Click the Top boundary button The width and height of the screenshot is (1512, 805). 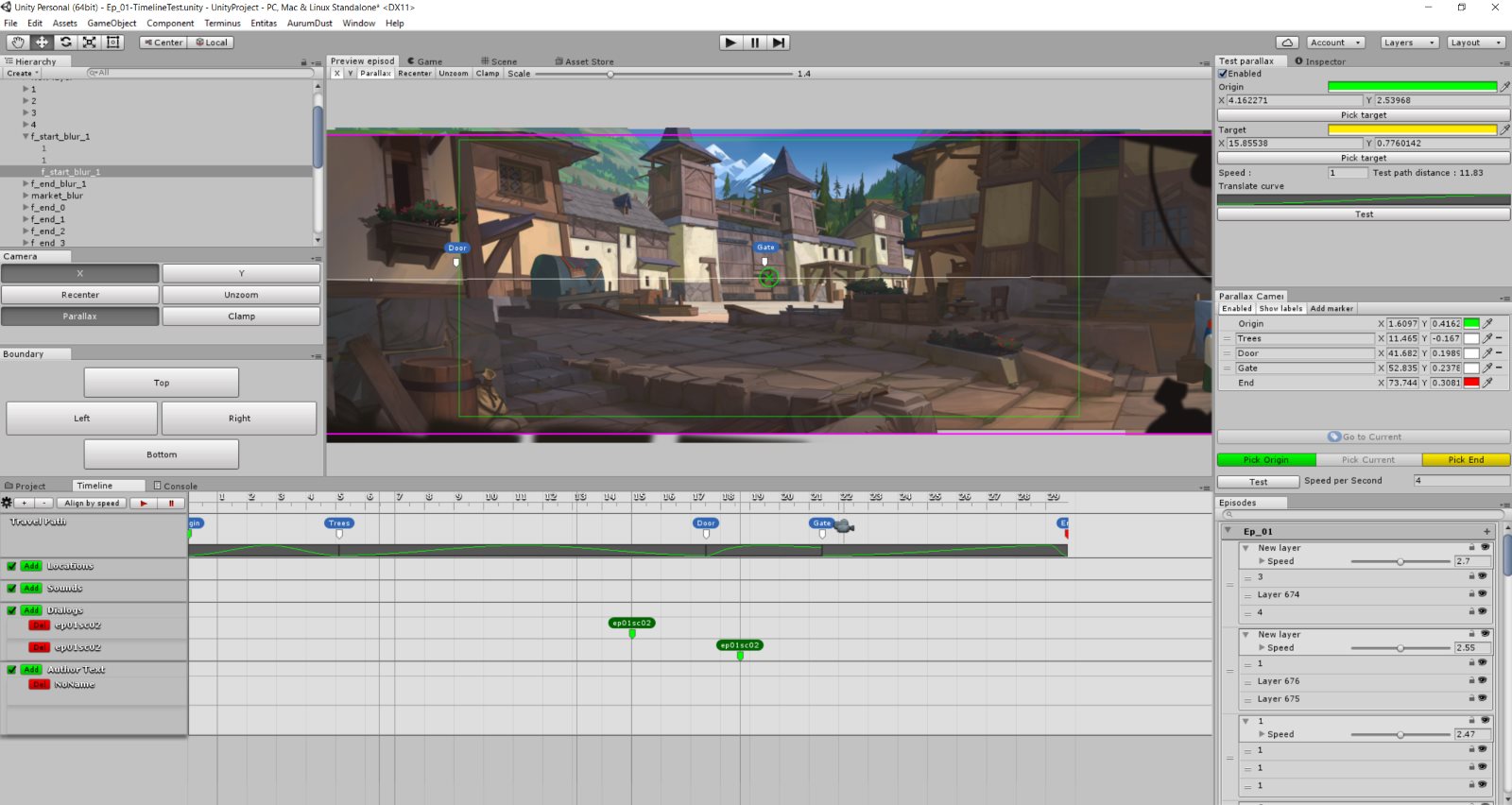pyautogui.click(x=162, y=383)
